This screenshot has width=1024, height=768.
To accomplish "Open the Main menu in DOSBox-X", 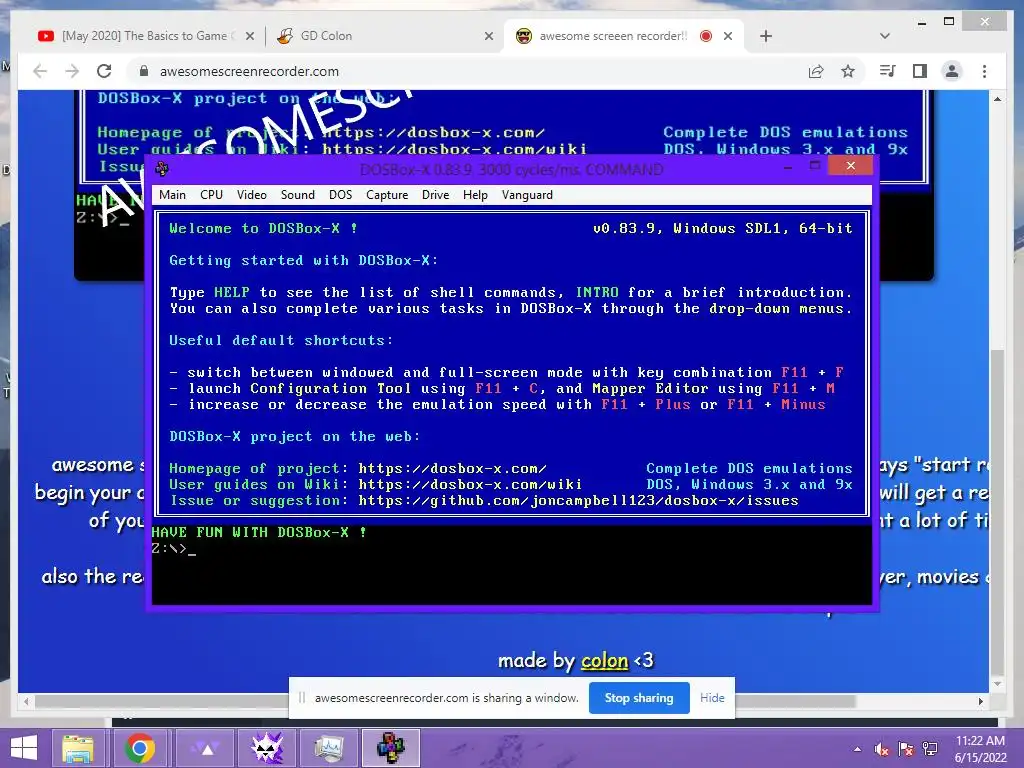I will pos(172,195).
